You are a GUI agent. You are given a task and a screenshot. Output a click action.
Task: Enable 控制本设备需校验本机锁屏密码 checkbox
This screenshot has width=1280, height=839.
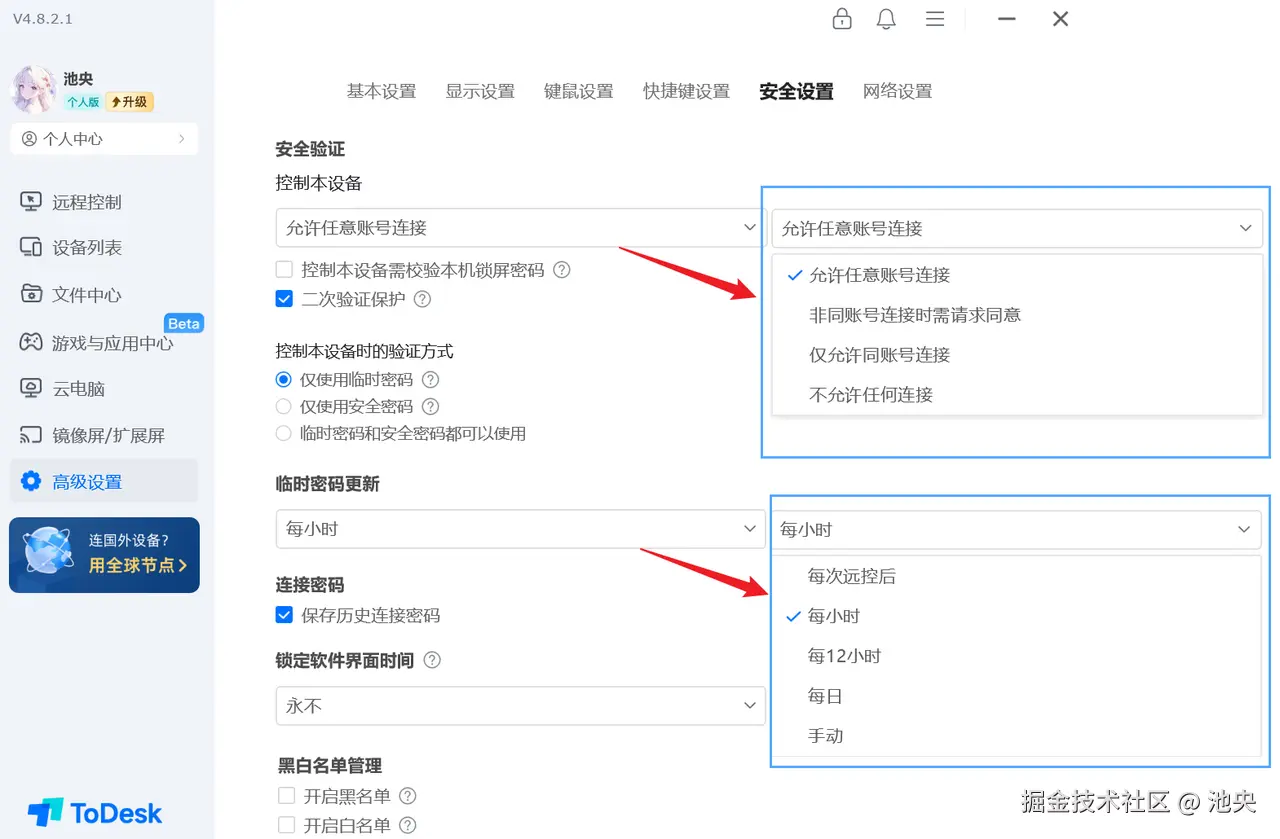tap(284, 269)
